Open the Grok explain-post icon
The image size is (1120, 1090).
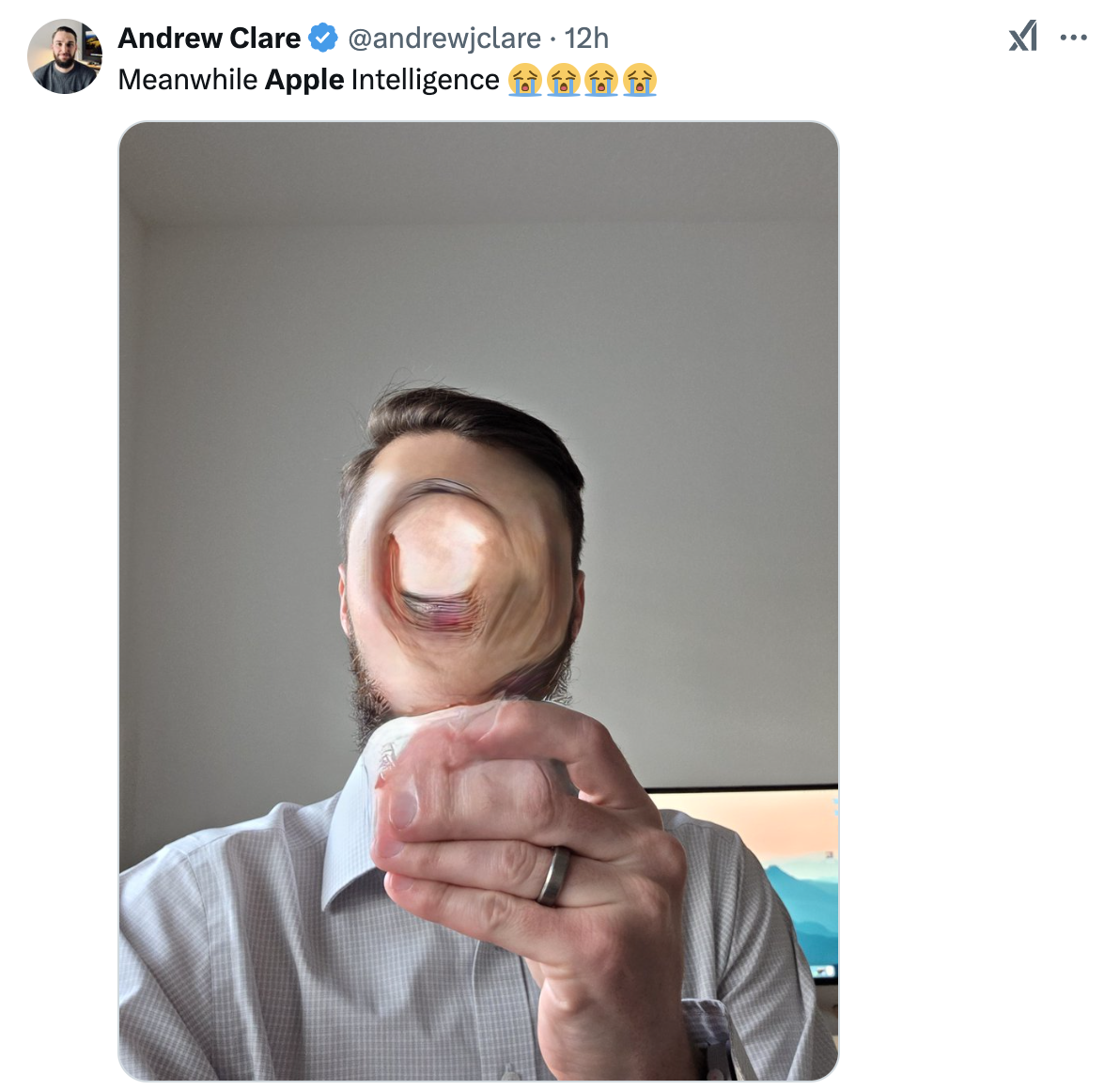1023,37
